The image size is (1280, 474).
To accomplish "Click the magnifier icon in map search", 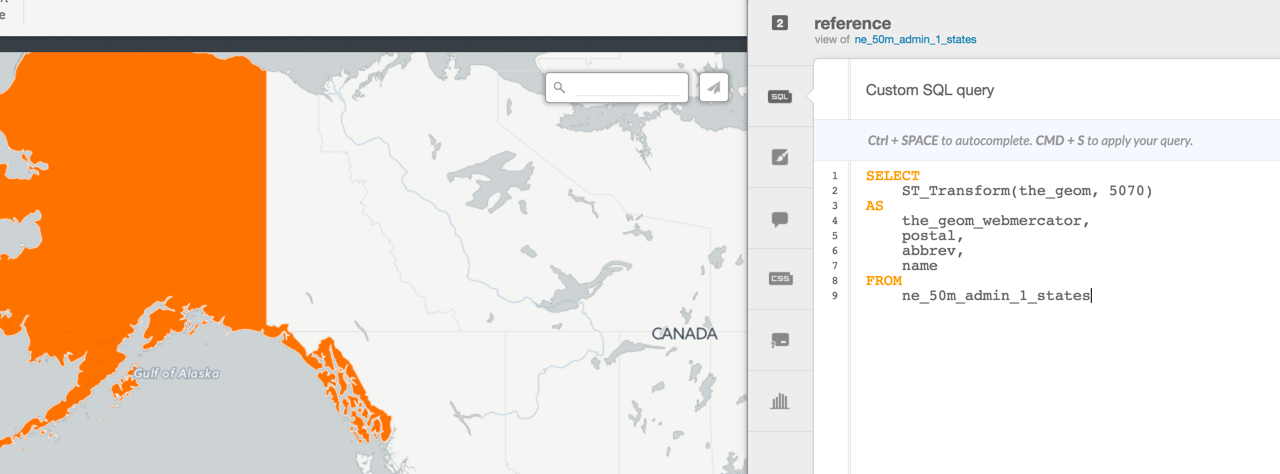I will tap(560, 88).
